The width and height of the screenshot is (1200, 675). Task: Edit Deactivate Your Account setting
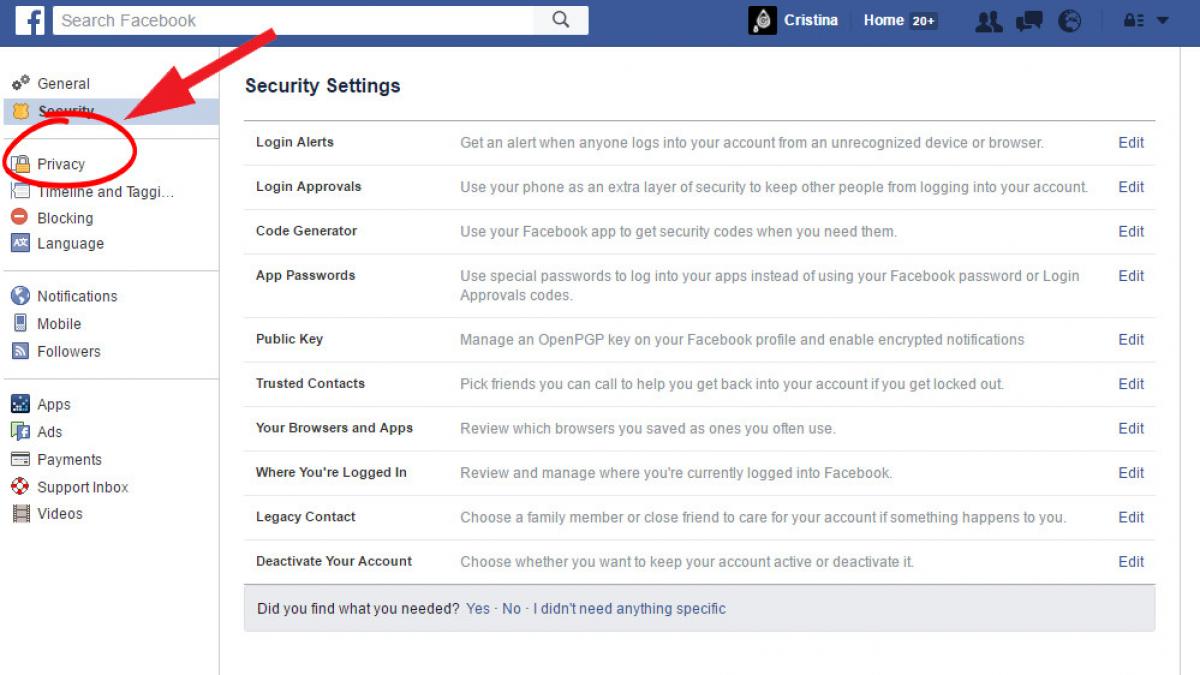click(x=1130, y=562)
